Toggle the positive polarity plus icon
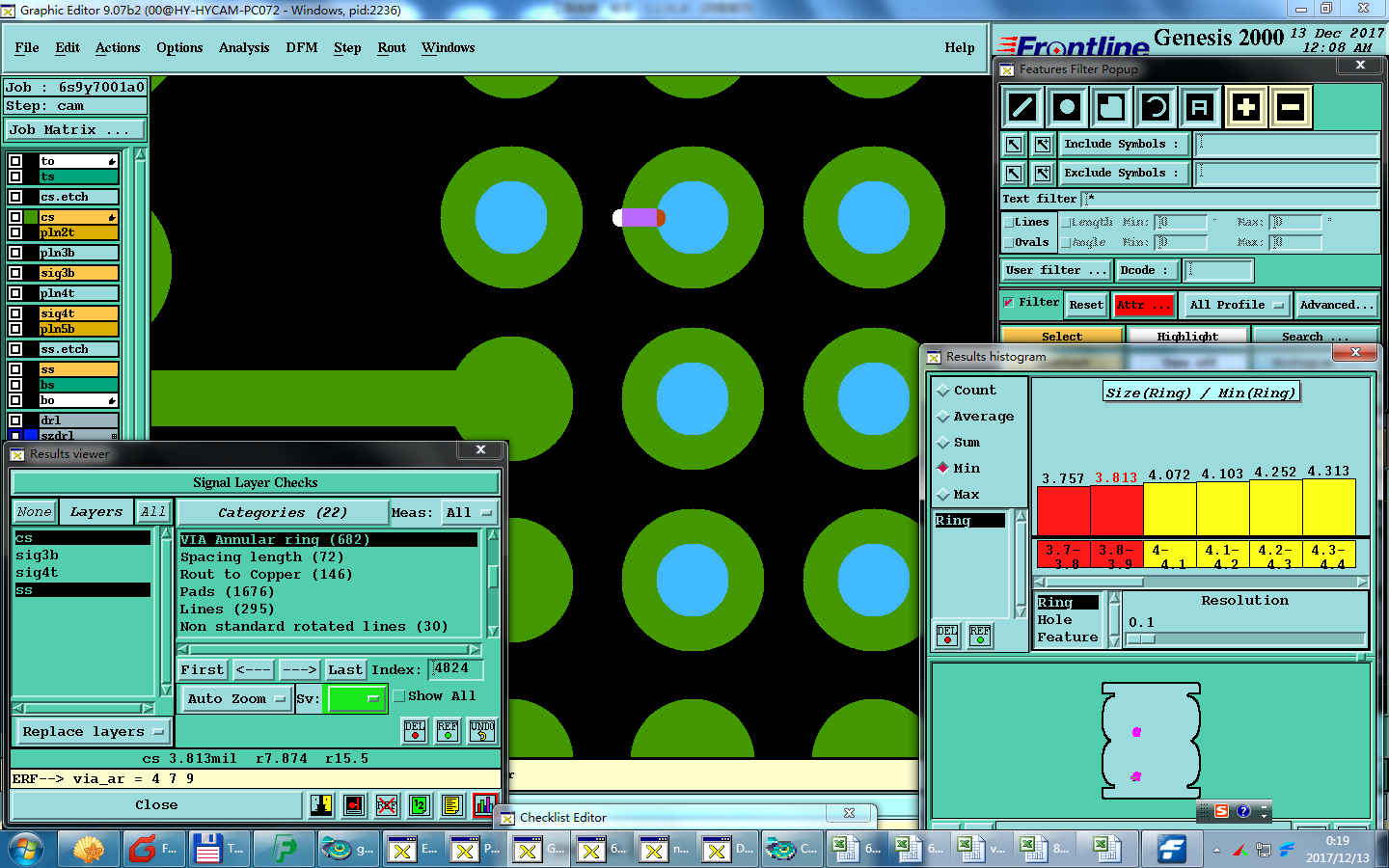The height and width of the screenshot is (868, 1389). (1246, 107)
